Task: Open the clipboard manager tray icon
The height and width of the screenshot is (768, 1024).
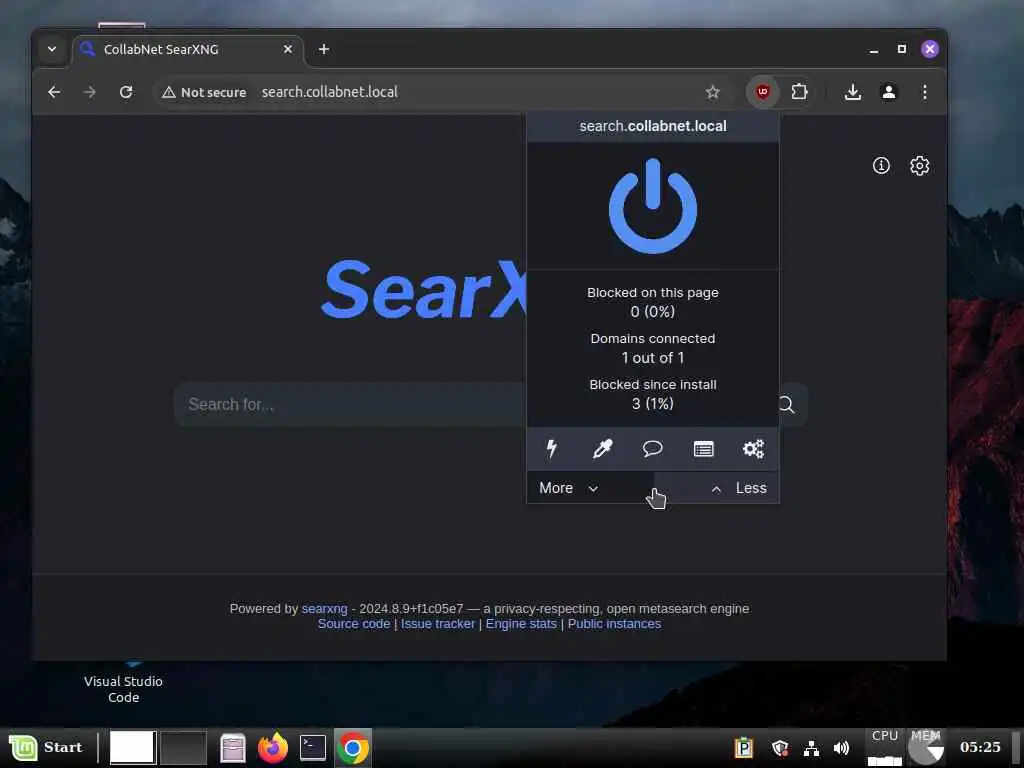Action: (744, 747)
